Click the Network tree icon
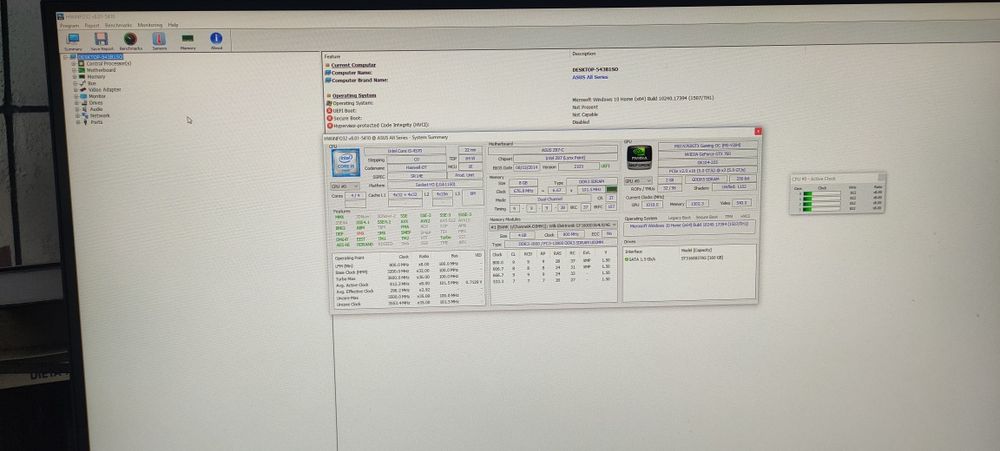The width and height of the screenshot is (1000, 451). pos(85,116)
